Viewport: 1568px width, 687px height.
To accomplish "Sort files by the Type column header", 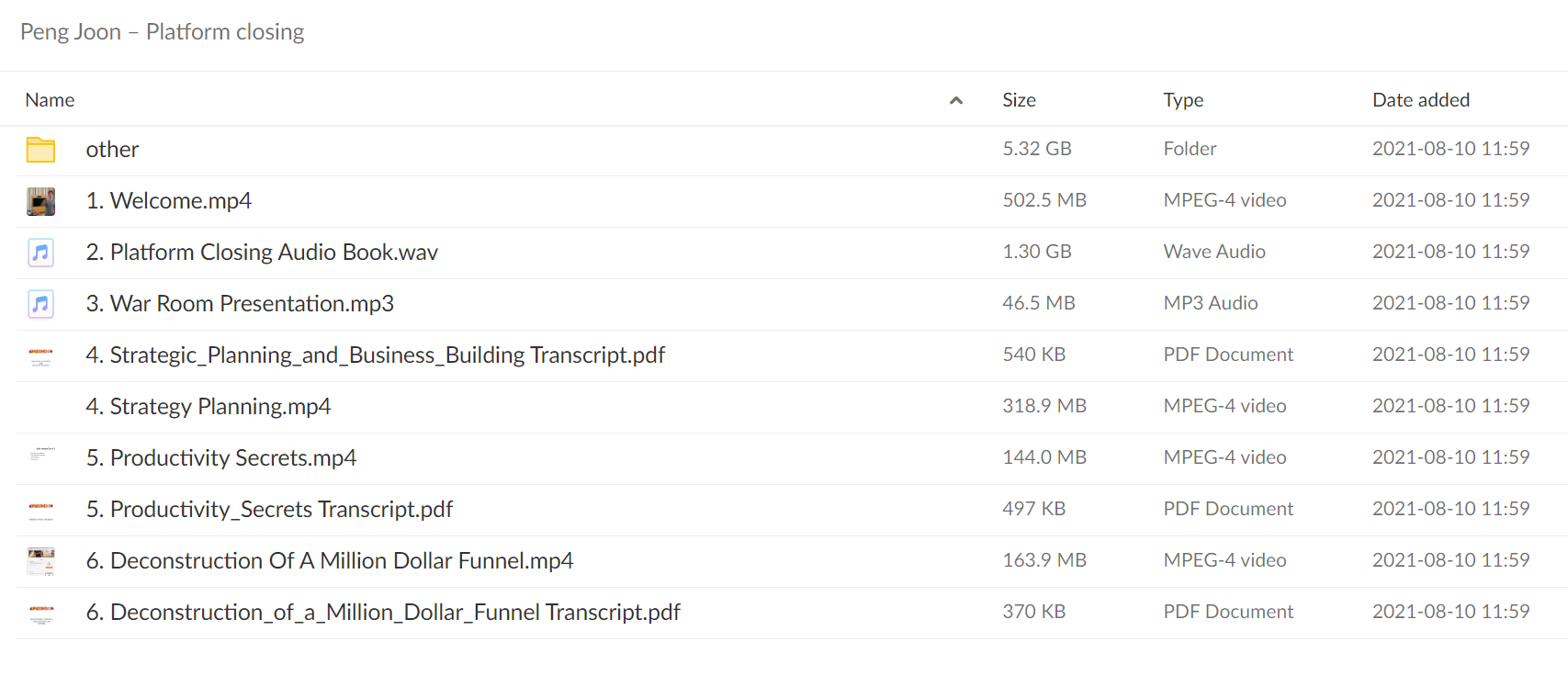I will pos(1183,100).
